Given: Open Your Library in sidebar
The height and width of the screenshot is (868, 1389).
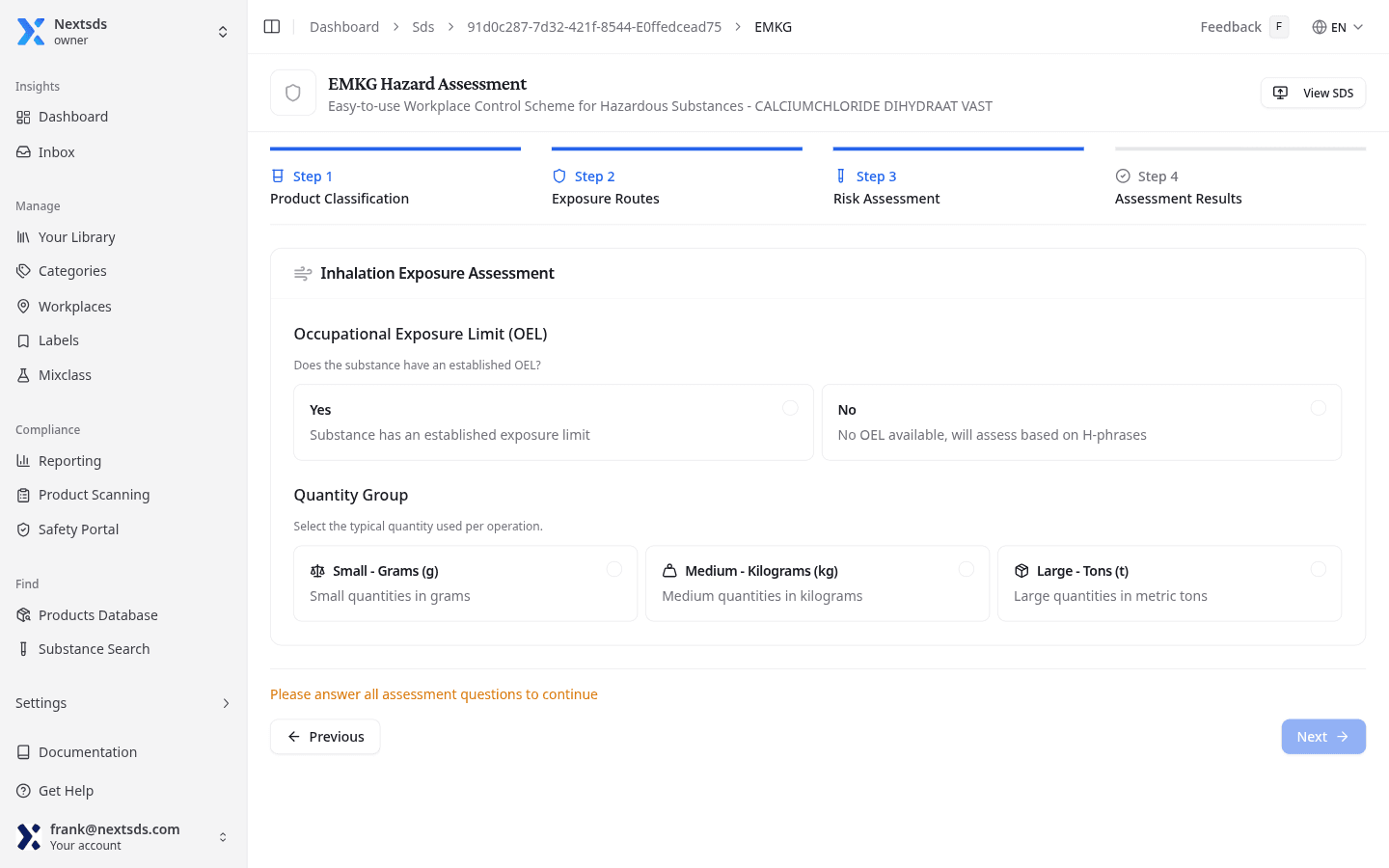Looking at the screenshot, I should 123,237.
